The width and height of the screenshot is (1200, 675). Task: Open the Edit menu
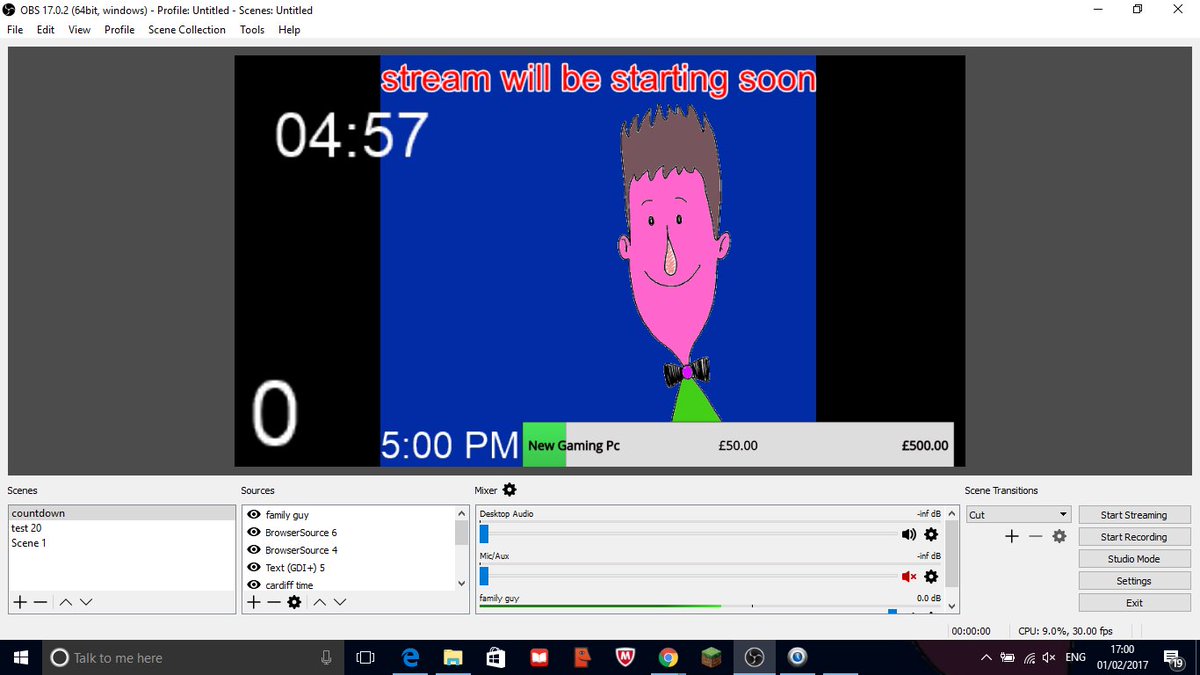pos(46,30)
